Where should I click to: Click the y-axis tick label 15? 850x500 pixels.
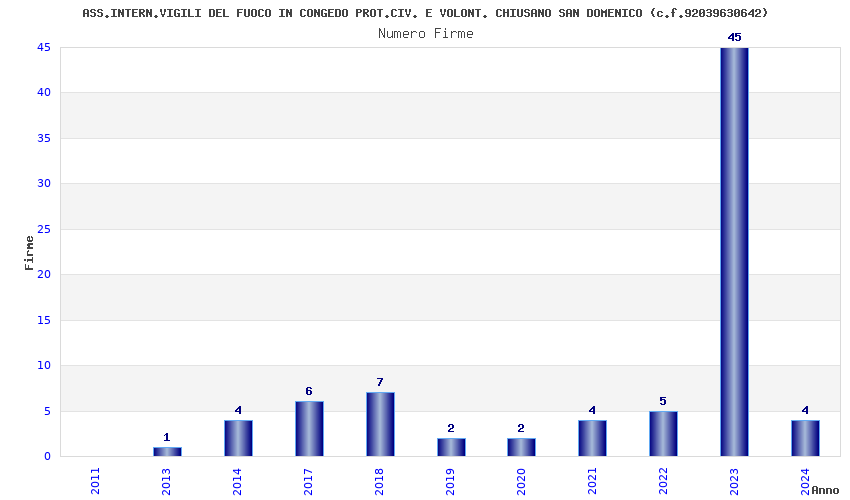44,320
